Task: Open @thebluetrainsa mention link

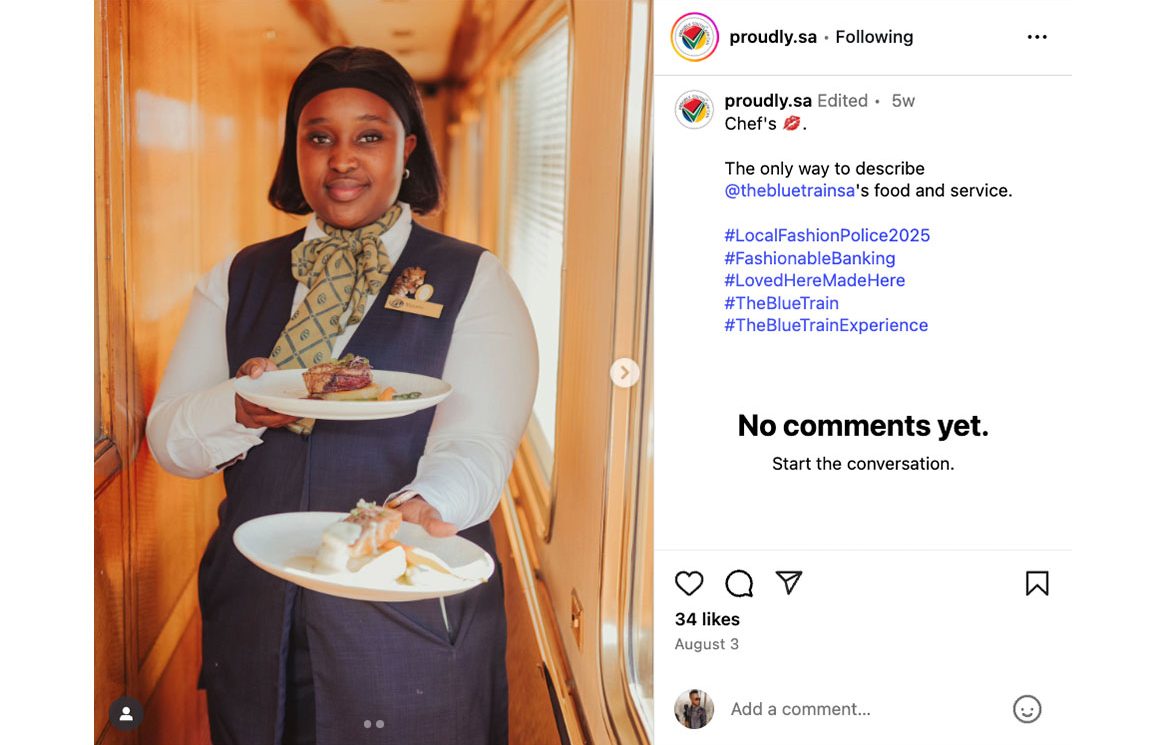Action: (790, 190)
